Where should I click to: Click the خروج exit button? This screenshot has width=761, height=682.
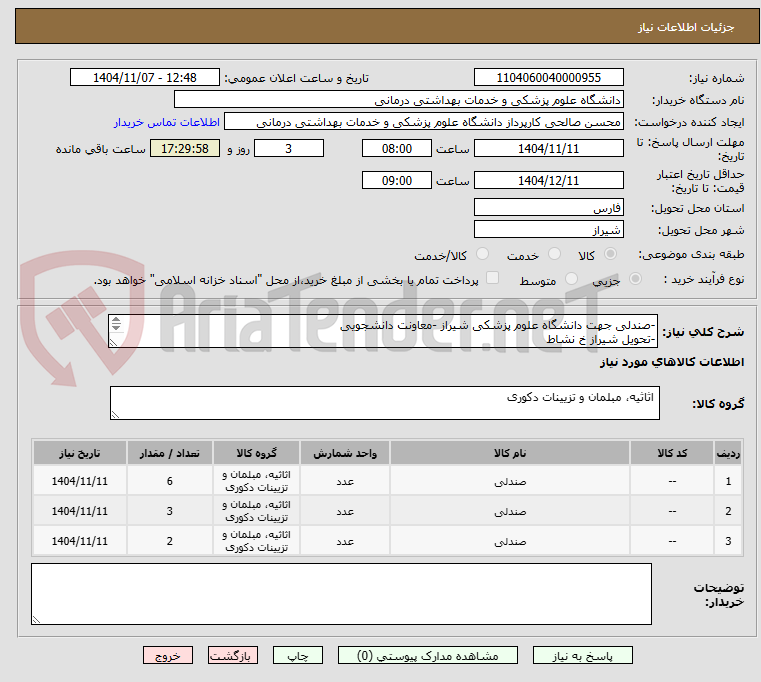[167, 655]
